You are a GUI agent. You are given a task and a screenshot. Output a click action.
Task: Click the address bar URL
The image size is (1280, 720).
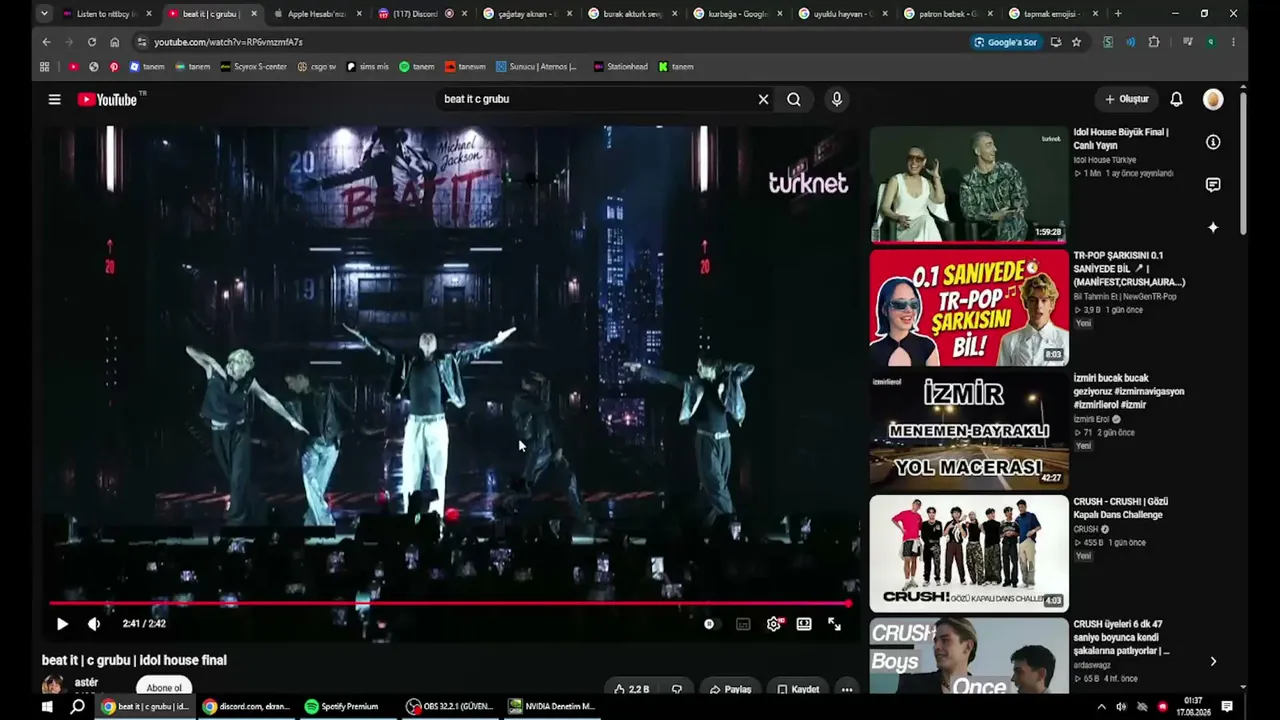pyautogui.click(x=228, y=42)
